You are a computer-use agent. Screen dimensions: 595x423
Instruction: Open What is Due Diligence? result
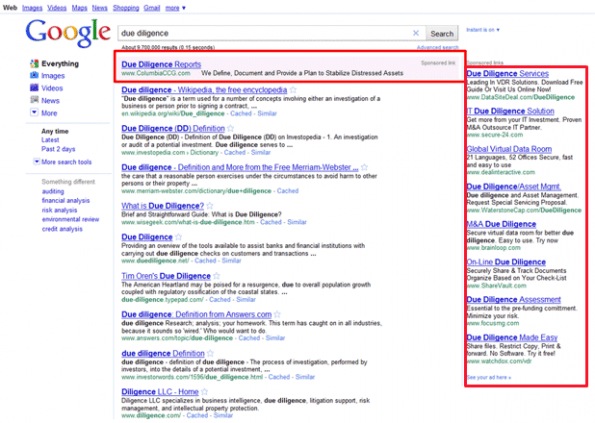click(162, 206)
